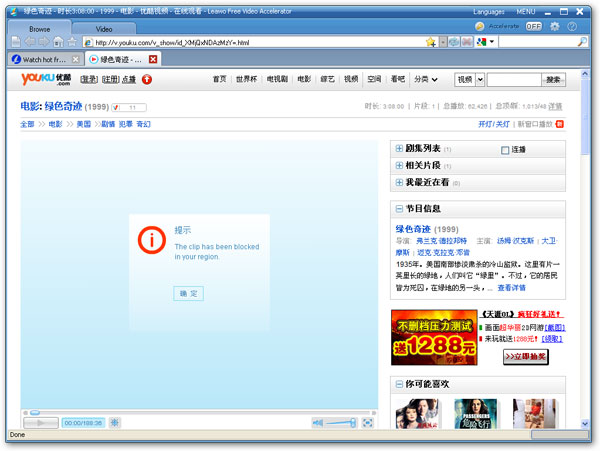Click the browser search magnifier icon
The height and width of the screenshot is (451, 600).
point(582,42)
